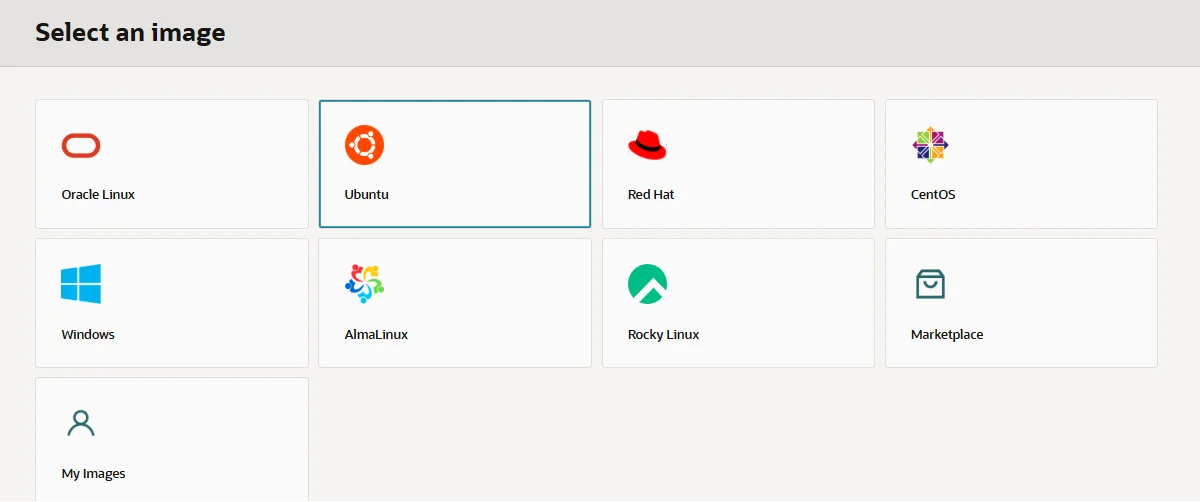The width and height of the screenshot is (1200, 502).
Task: Click the Ubuntu orange circle logo
Action: pos(364,145)
